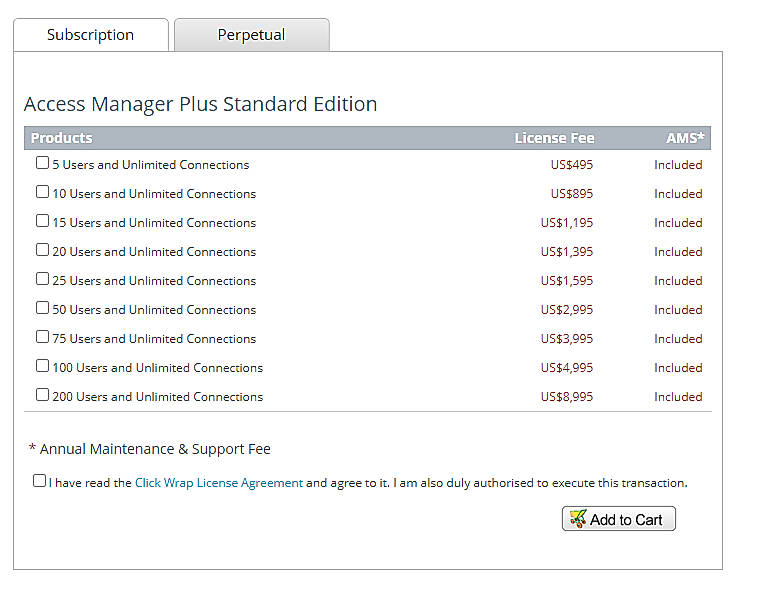Click the 100 Users and Unlimited Connections label

pos(158,368)
